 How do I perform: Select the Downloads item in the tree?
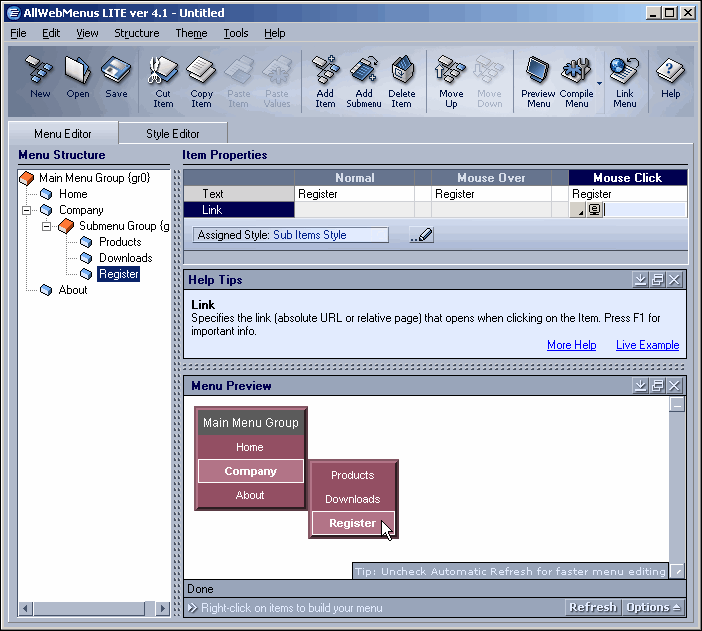tap(125, 258)
